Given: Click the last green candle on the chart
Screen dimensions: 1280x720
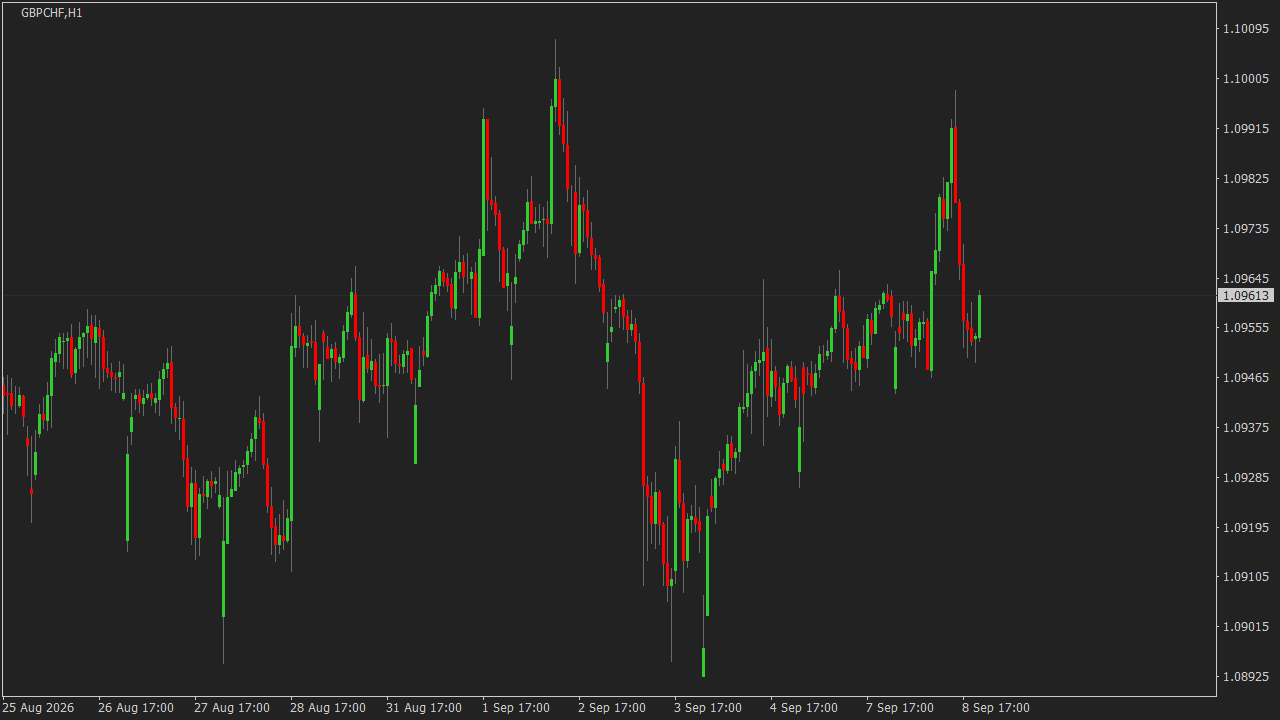Looking at the screenshot, I should click(x=980, y=316).
